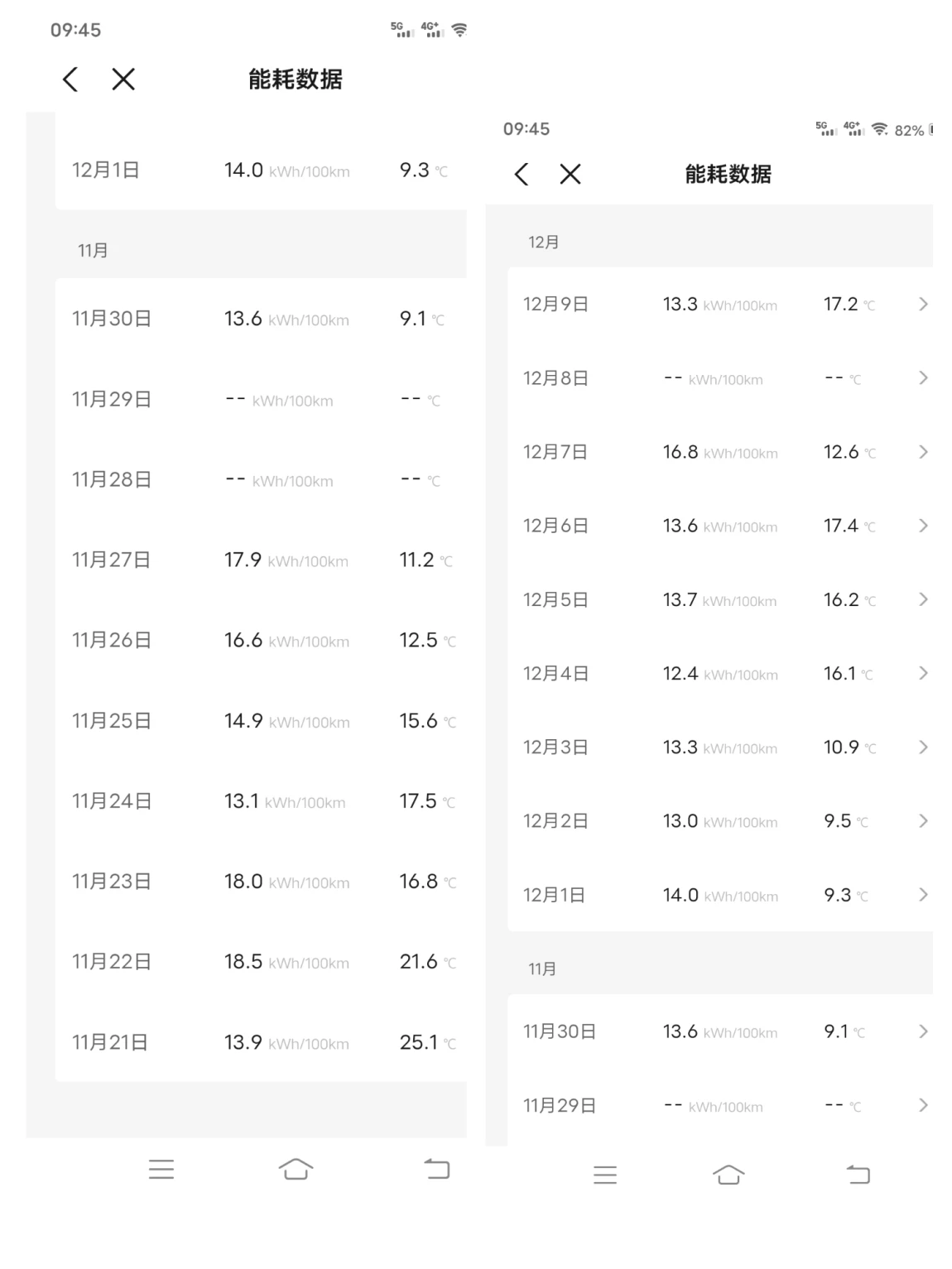The image size is (952, 1269).
Task: Tap the X close icon in left screen
Action: (123, 79)
